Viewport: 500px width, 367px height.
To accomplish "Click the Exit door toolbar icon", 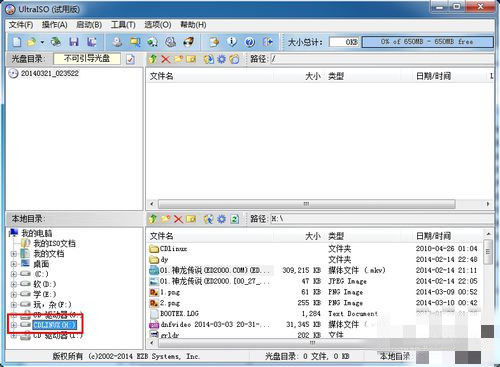I will [x=268, y=42].
